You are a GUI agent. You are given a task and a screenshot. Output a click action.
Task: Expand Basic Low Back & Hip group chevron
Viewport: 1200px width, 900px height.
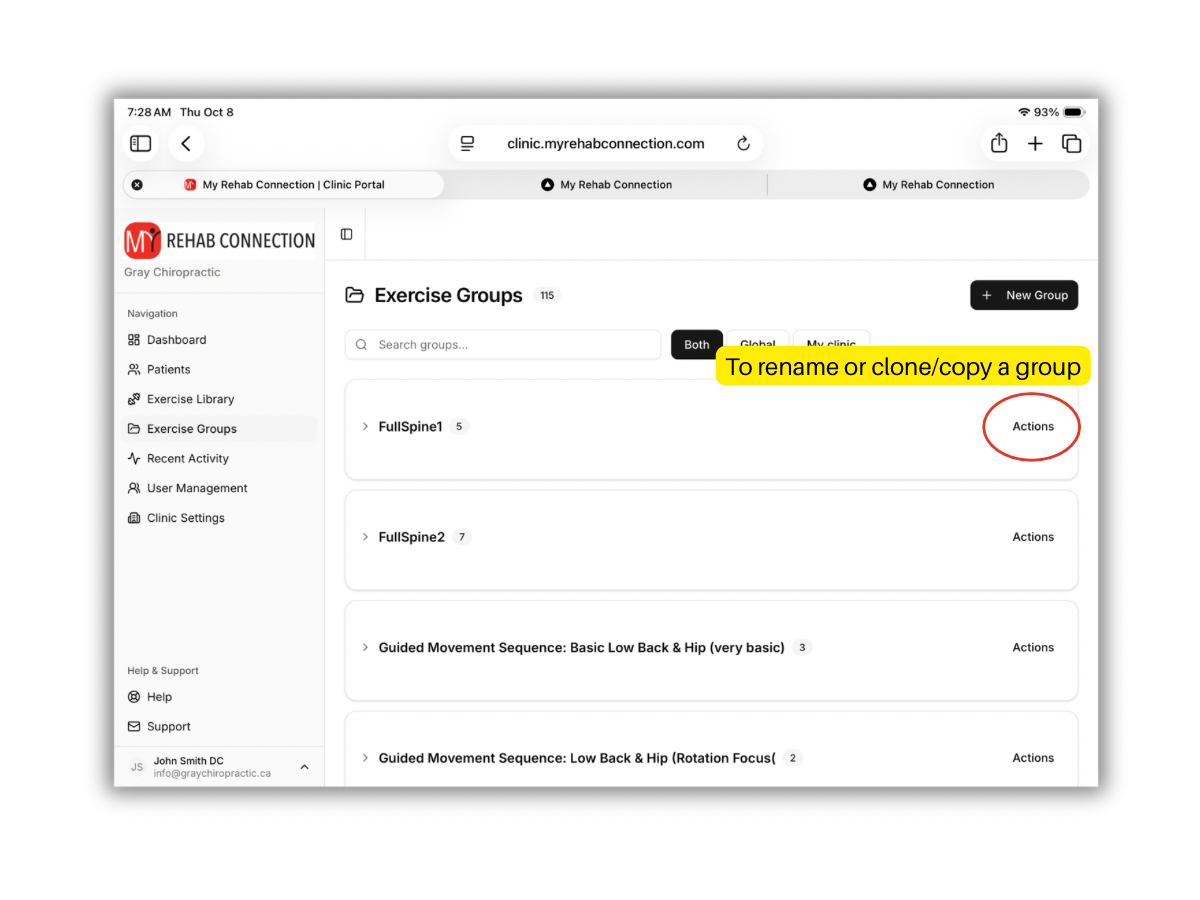click(365, 648)
